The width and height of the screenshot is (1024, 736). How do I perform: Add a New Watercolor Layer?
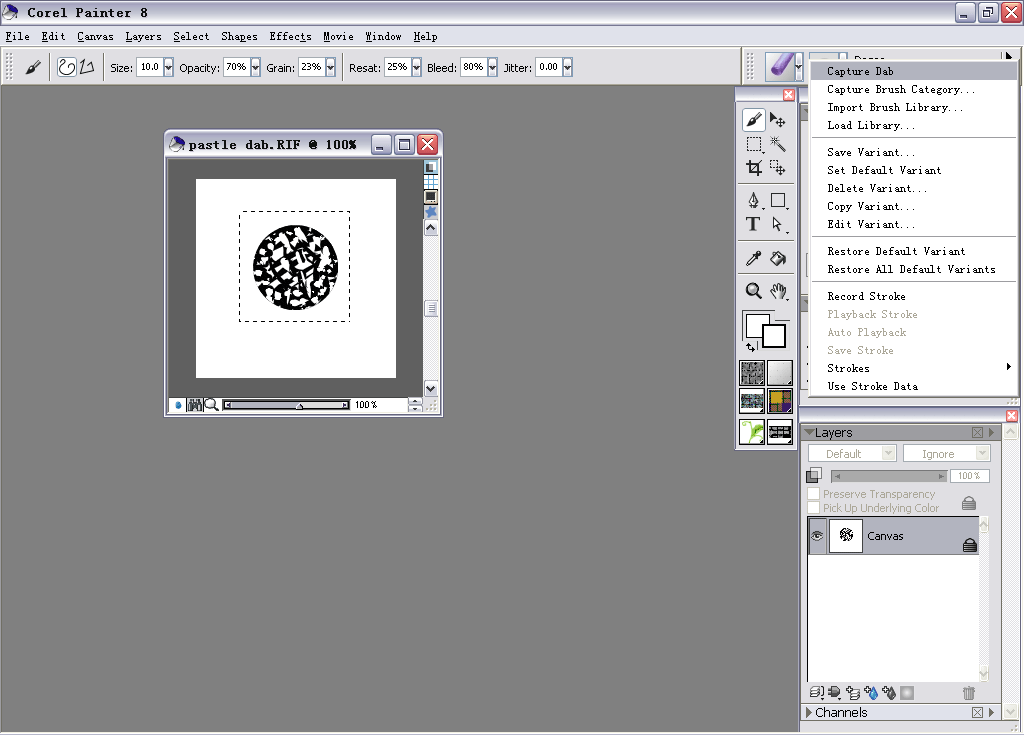[871, 692]
